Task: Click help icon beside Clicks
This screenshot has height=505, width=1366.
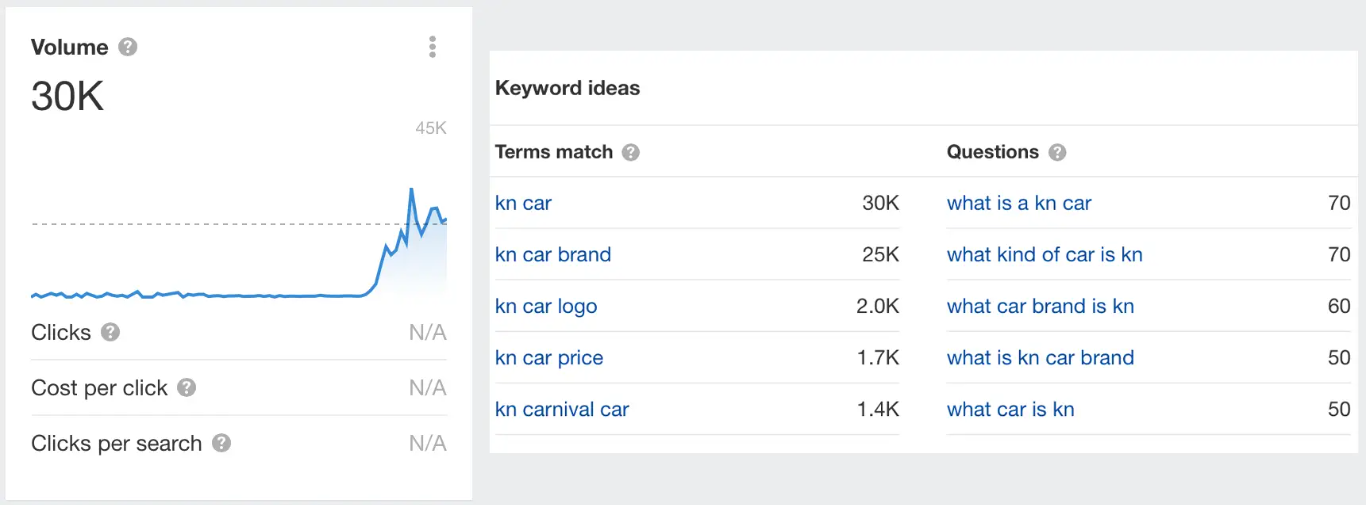Action: tap(111, 332)
